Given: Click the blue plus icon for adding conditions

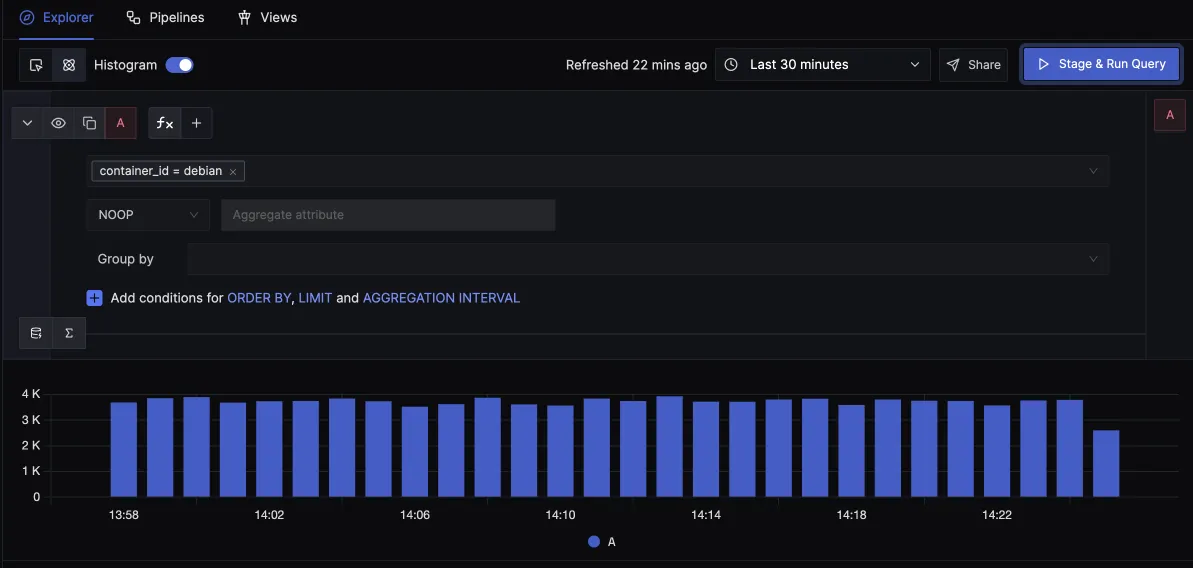Looking at the screenshot, I should [x=95, y=298].
